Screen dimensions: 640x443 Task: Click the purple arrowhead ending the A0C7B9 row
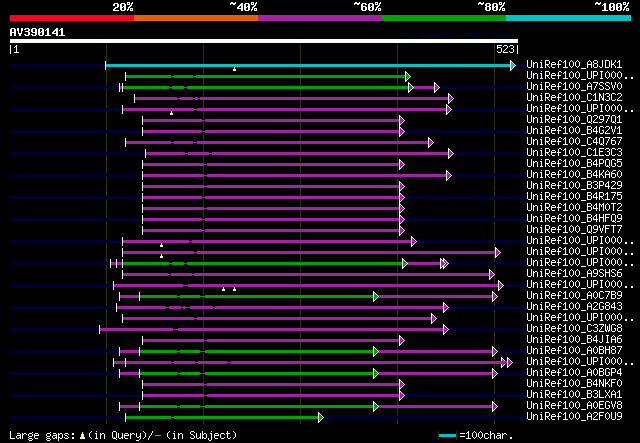coord(495,297)
